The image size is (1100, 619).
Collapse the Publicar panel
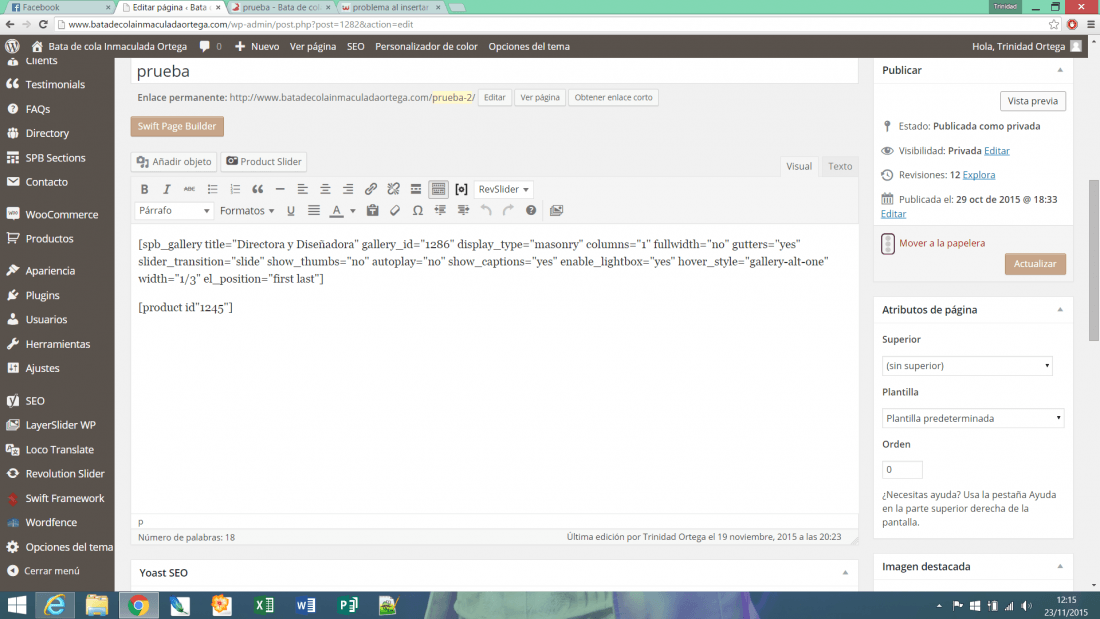(x=1060, y=70)
